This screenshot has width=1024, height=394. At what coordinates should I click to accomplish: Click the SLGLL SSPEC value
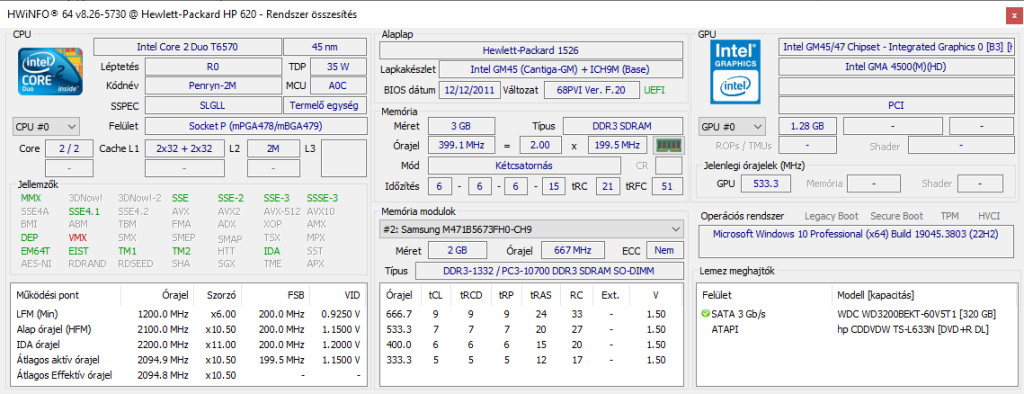click(x=213, y=105)
